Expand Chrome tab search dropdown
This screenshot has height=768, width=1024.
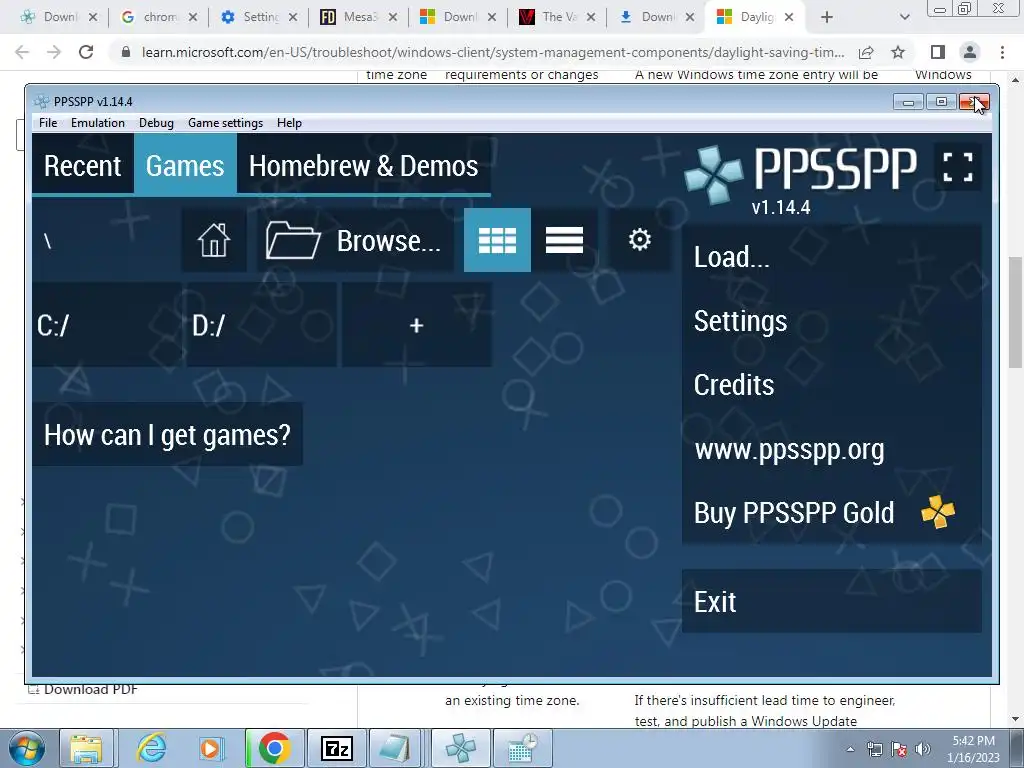pyautogui.click(x=904, y=18)
